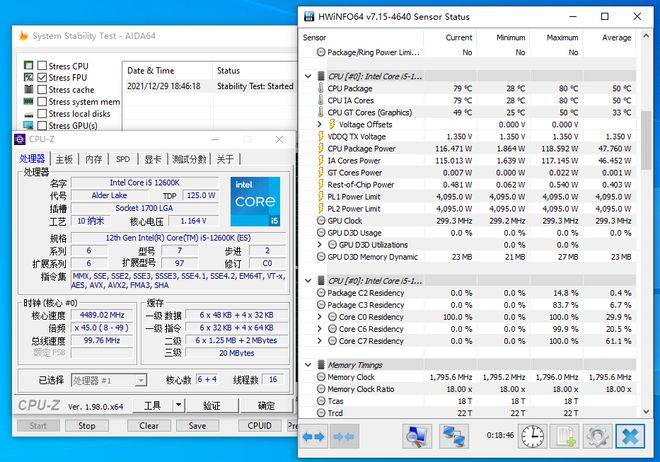Click Stress FPU chip icon in AIDA64
This screenshot has height=462, width=660.
click(28, 77)
